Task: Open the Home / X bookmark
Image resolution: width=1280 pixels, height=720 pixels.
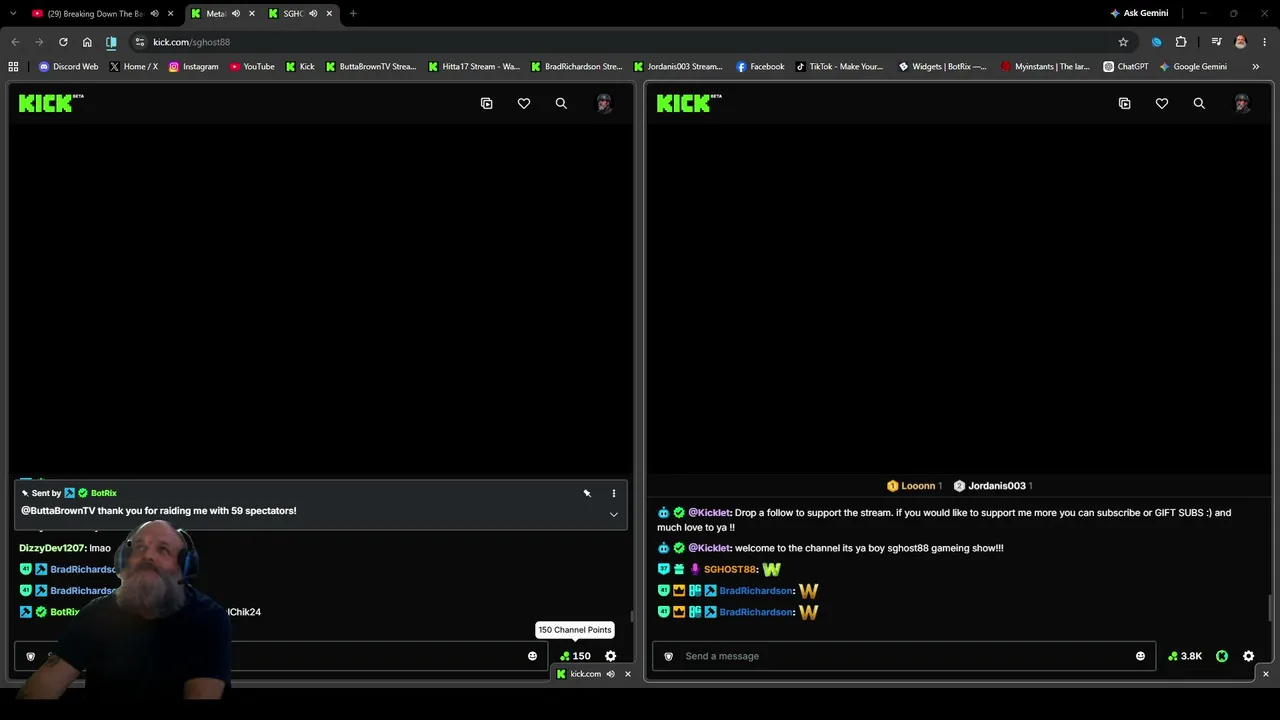Action: pos(133,67)
